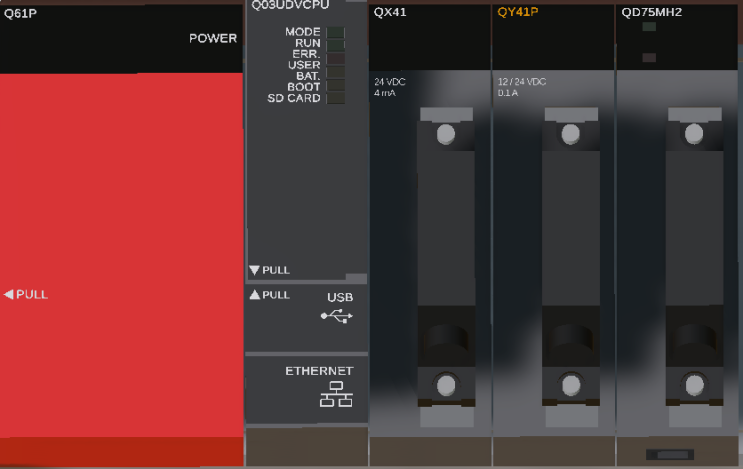Click the upward PULL arrow near USB
The image size is (743, 469).
click(x=254, y=295)
